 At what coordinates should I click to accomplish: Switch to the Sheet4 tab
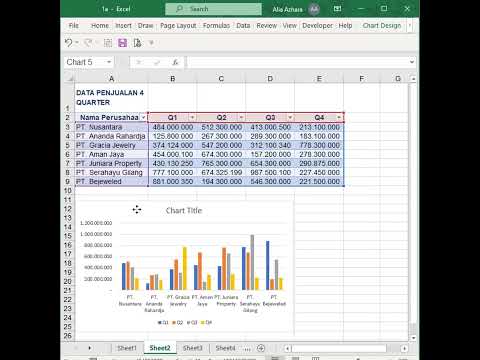(x=225, y=348)
